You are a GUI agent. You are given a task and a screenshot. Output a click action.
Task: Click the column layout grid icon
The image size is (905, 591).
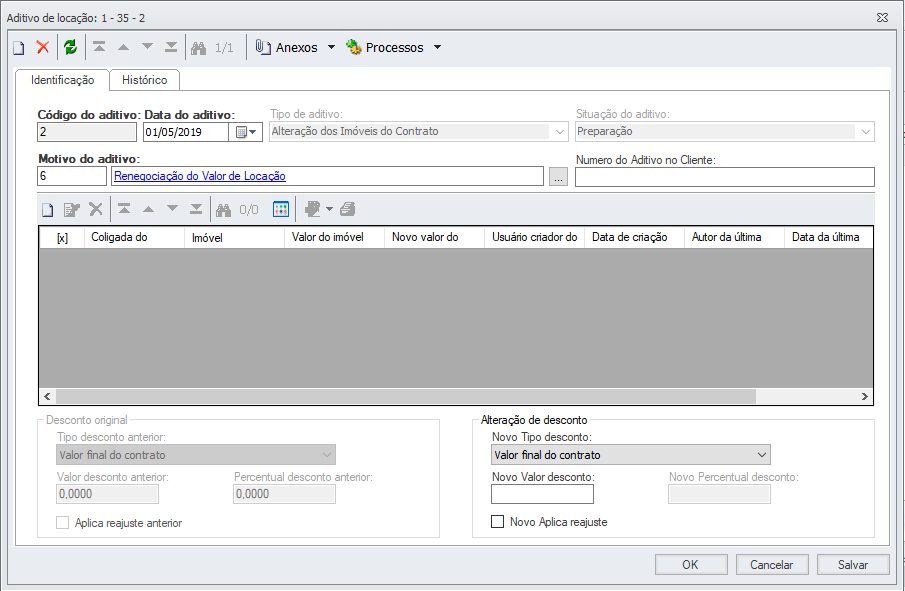tap(281, 210)
